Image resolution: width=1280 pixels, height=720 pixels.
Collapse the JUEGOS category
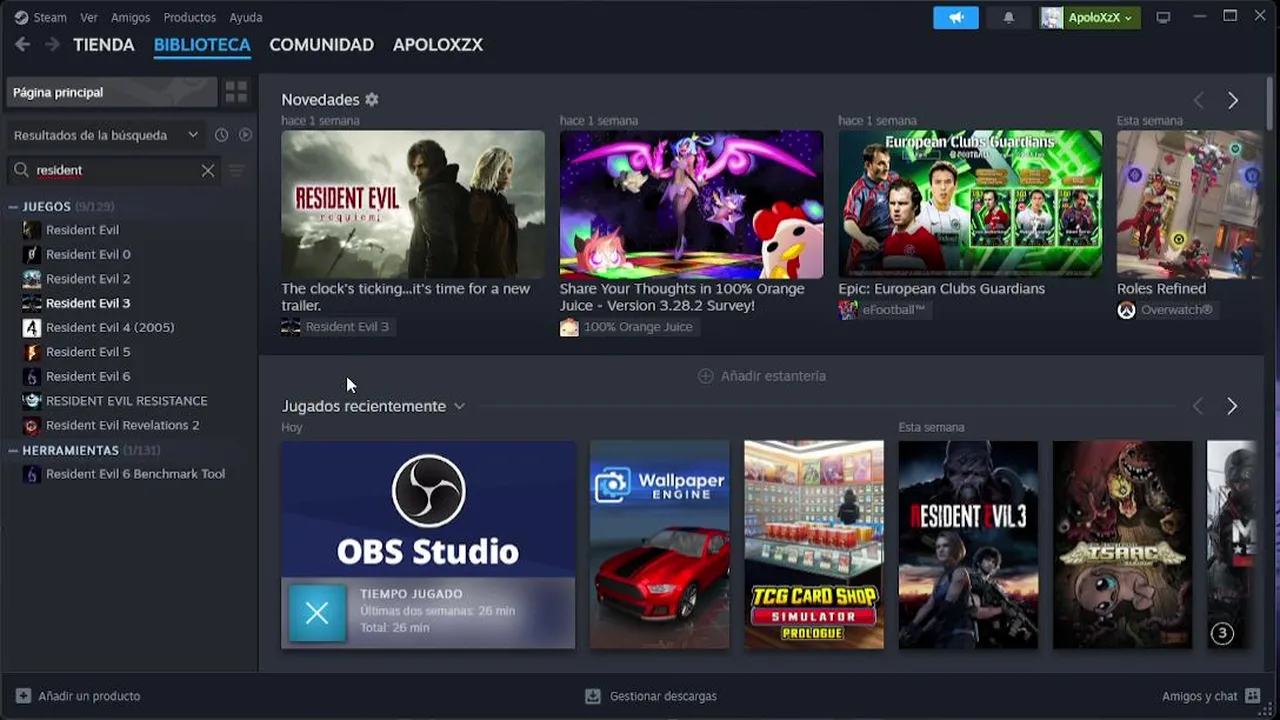[x=13, y=207]
